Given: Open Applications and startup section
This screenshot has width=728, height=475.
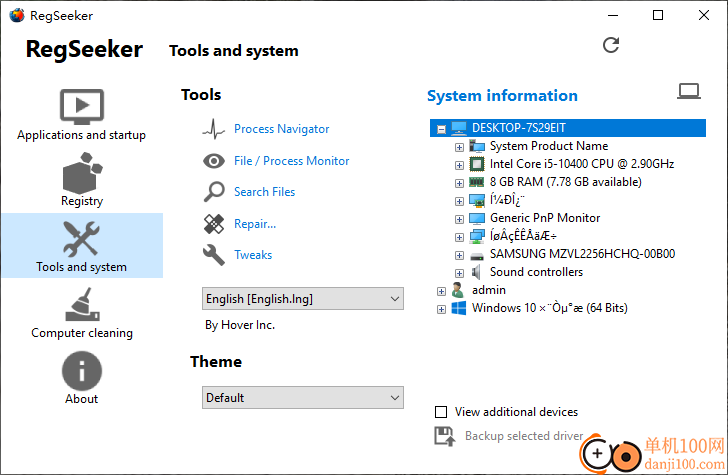Looking at the screenshot, I should (x=82, y=115).
